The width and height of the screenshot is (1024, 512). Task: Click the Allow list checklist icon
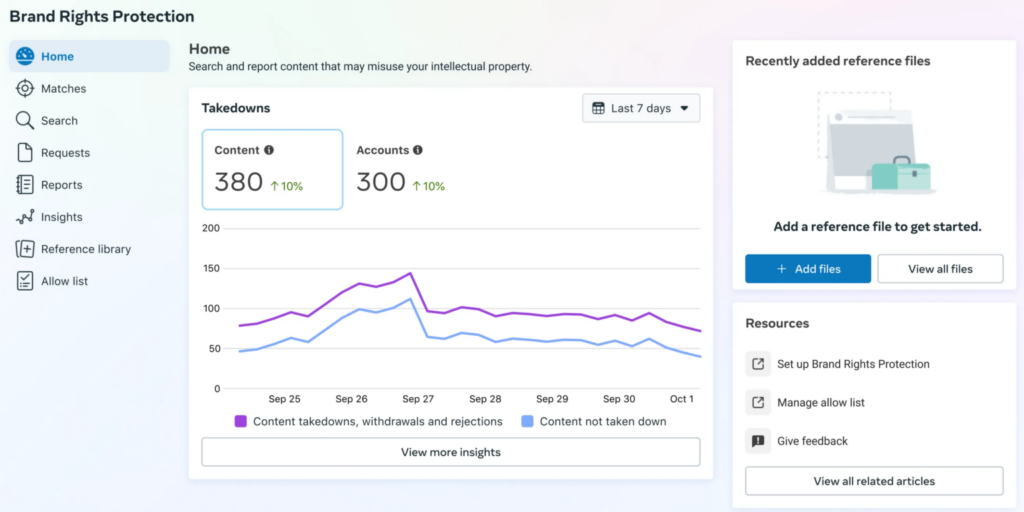pyautogui.click(x=25, y=281)
